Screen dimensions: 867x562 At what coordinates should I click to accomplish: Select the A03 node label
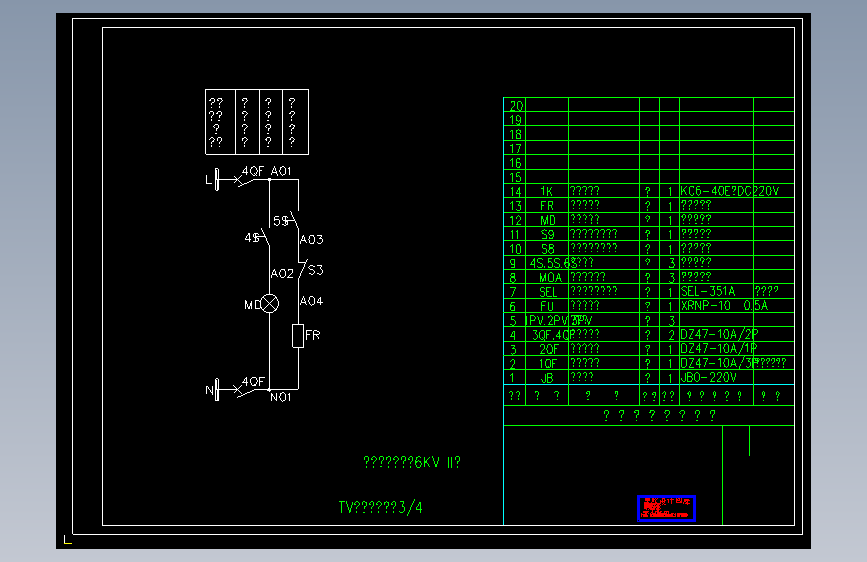pyautogui.click(x=311, y=240)
